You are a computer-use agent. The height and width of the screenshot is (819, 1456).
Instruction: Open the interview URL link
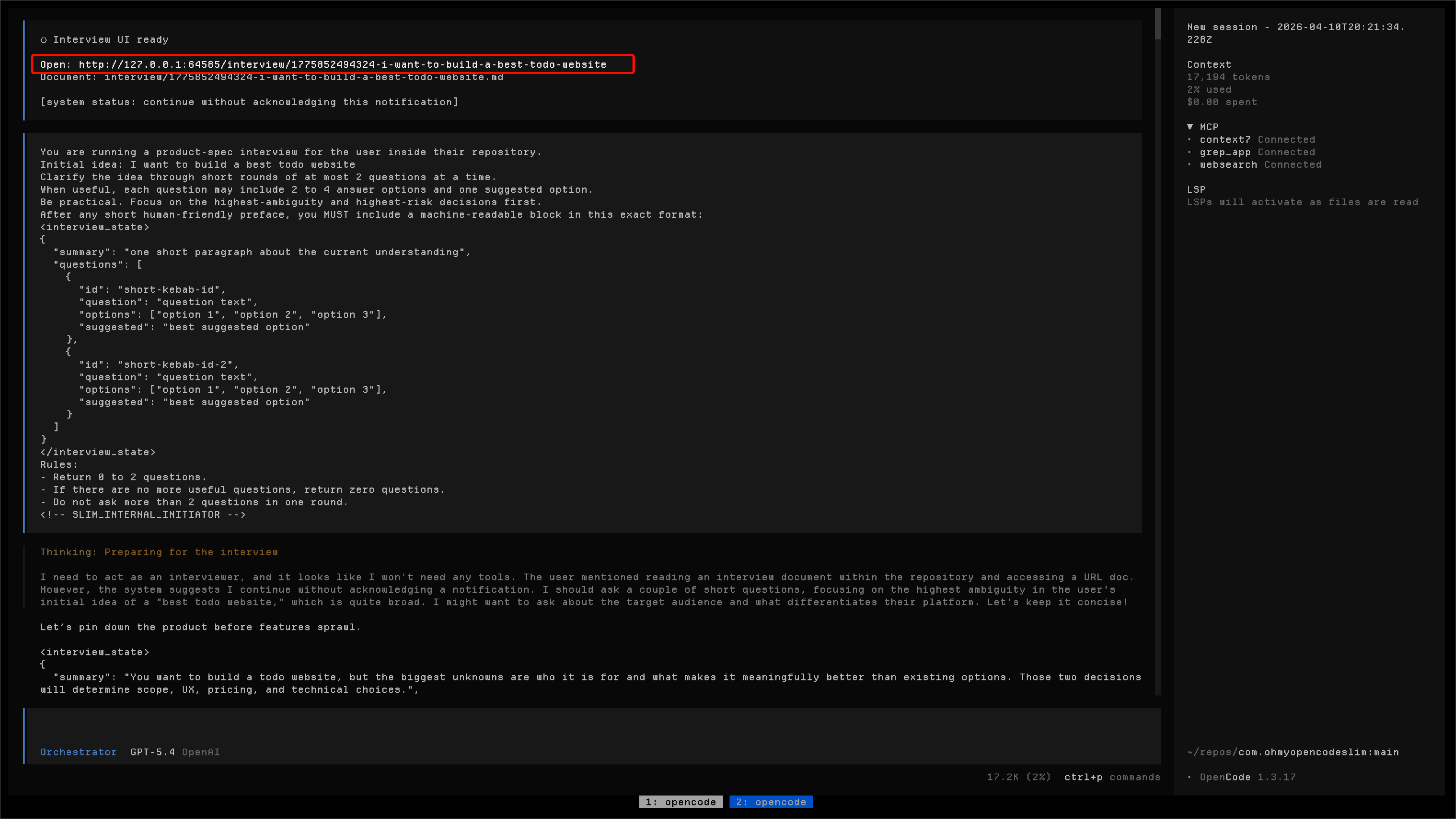342,64
